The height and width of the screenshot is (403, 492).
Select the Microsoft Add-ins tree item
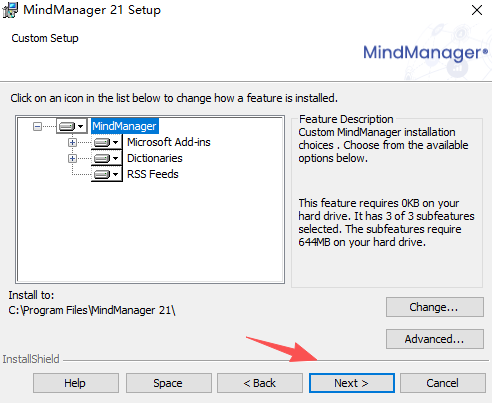pos(169,142)
